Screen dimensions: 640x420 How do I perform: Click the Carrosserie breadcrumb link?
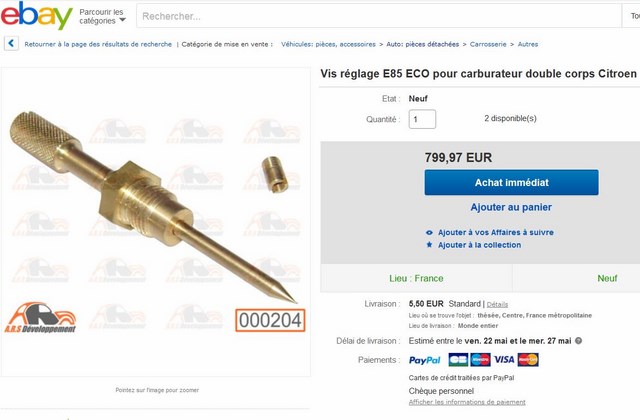click(488, 44)
